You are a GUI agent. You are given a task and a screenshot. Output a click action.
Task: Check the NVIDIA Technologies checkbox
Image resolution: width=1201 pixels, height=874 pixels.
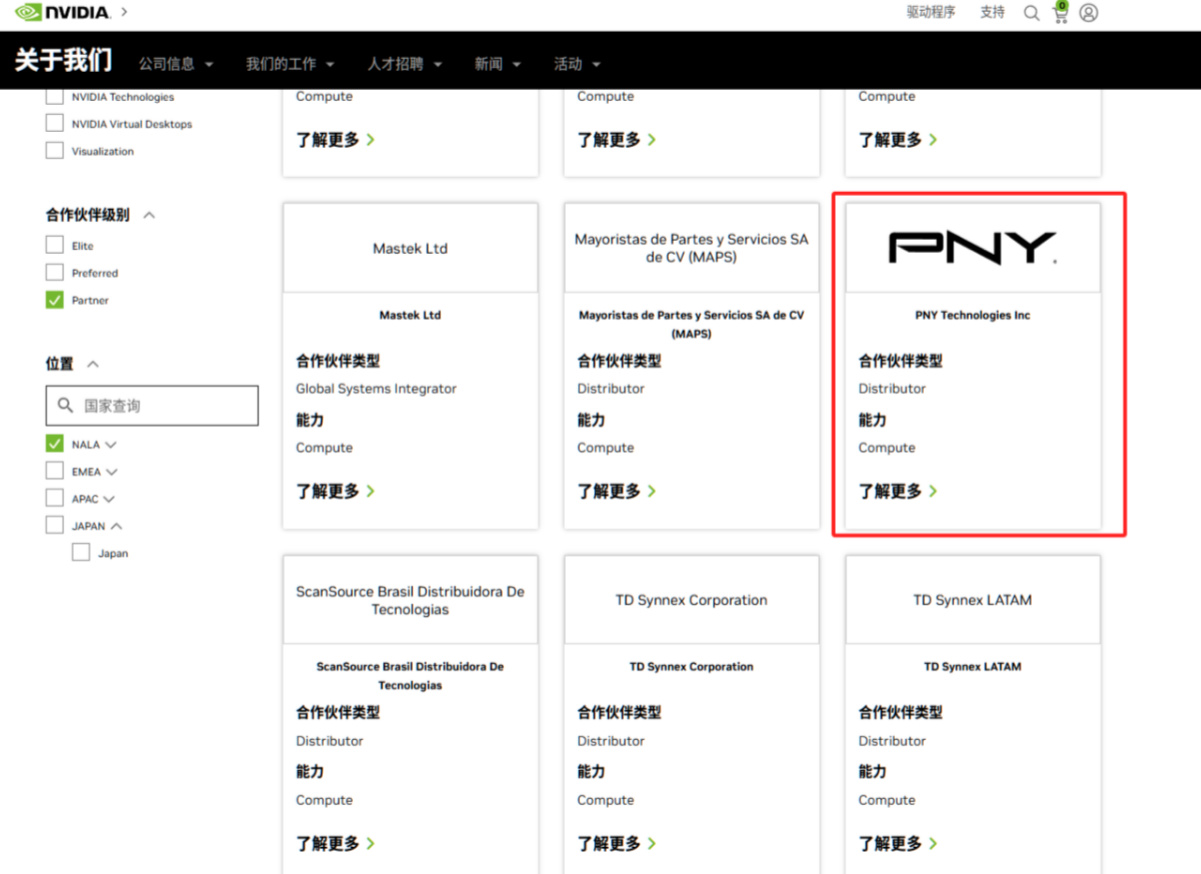54,97
